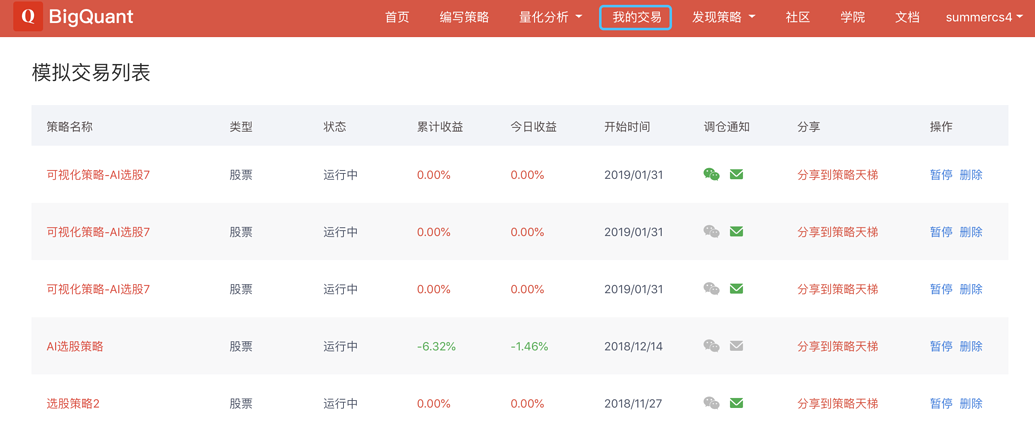1035x448 pixels.
Task: Toggle email notification for 选股策略2
Action: [x=737, y=403]
